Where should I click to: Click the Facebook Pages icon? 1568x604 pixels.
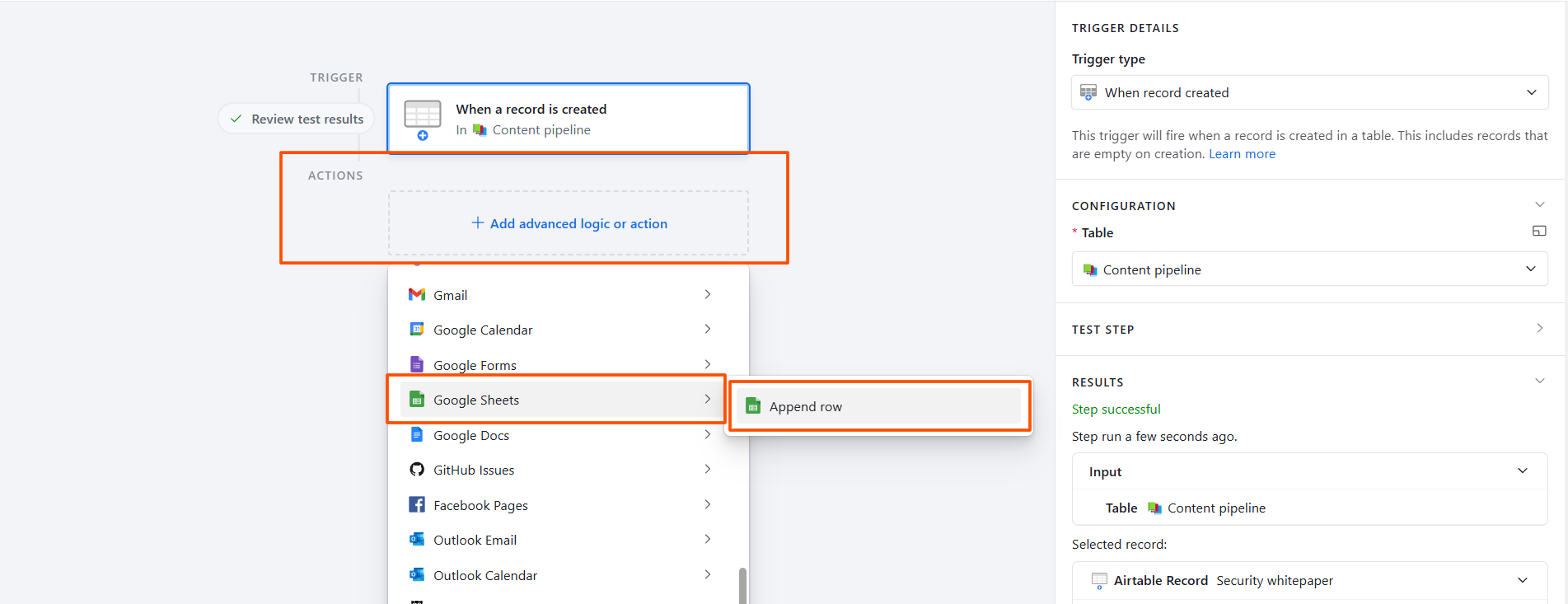(x=417, y=504)
